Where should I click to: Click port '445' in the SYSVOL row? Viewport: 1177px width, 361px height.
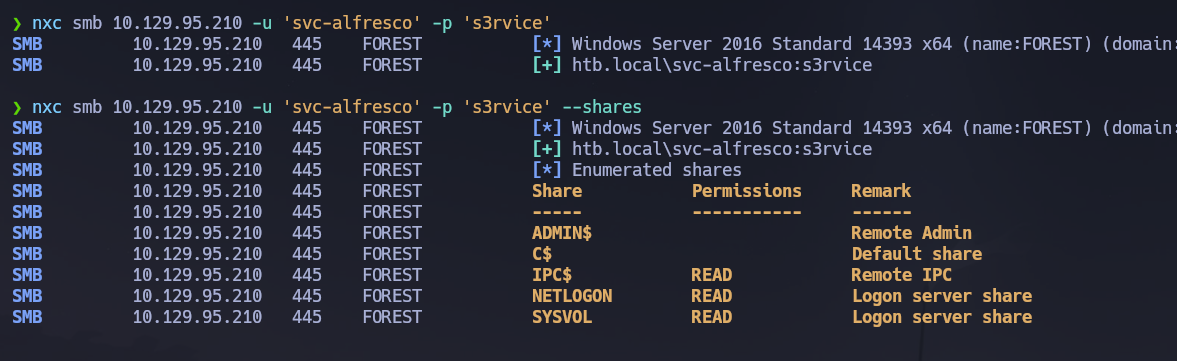tap(307, 317)
